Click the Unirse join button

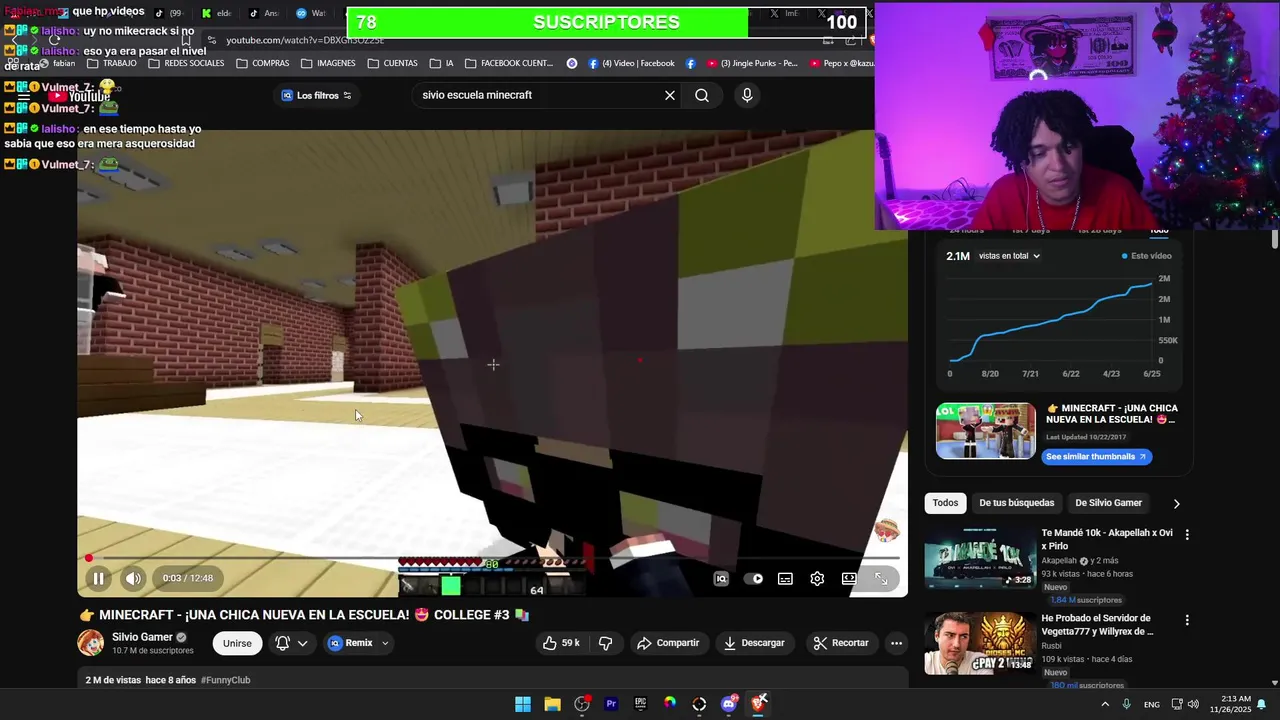point(237,643)
